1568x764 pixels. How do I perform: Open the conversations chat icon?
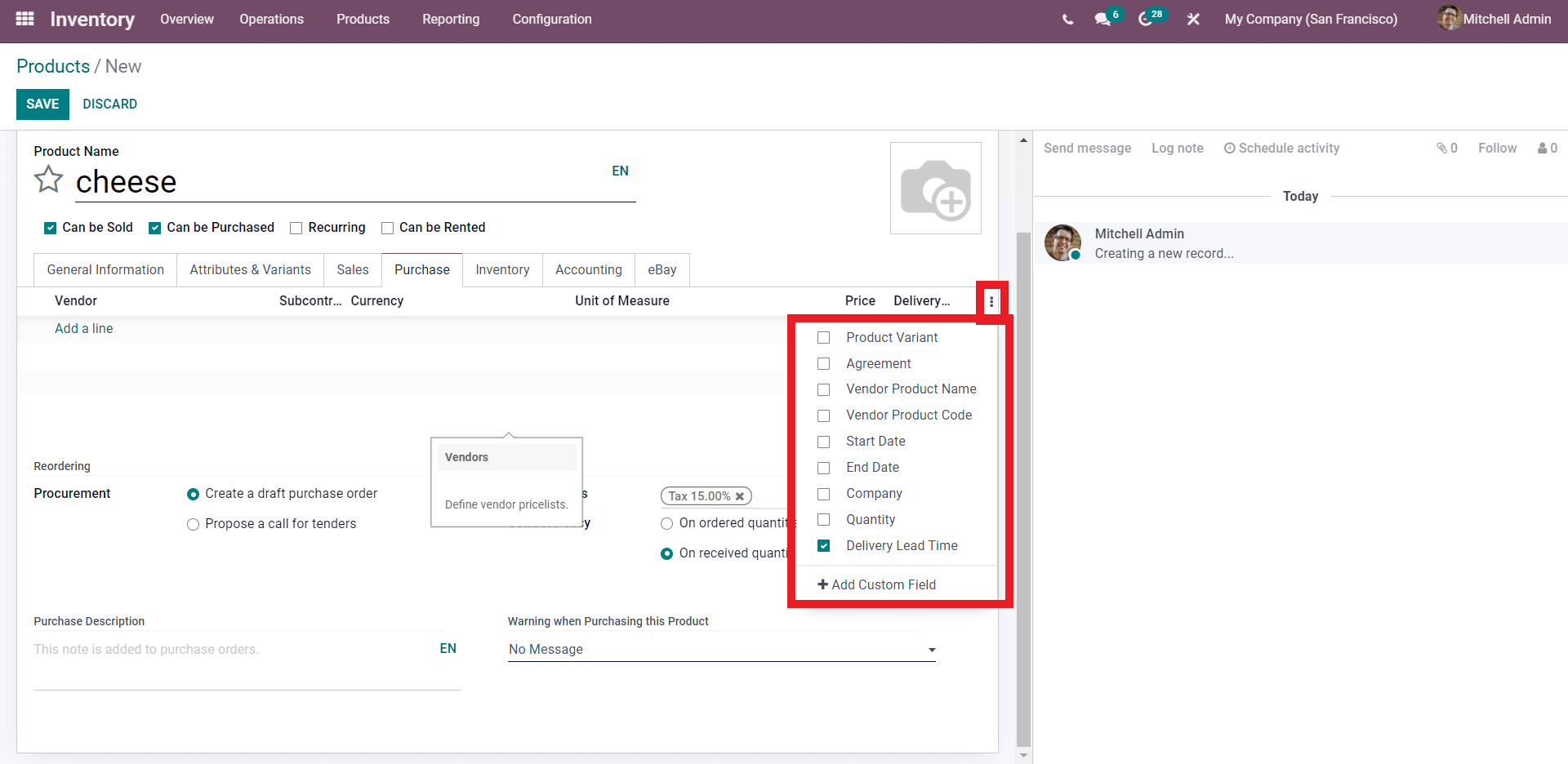pyautogui.click(x=1103, y=19)
